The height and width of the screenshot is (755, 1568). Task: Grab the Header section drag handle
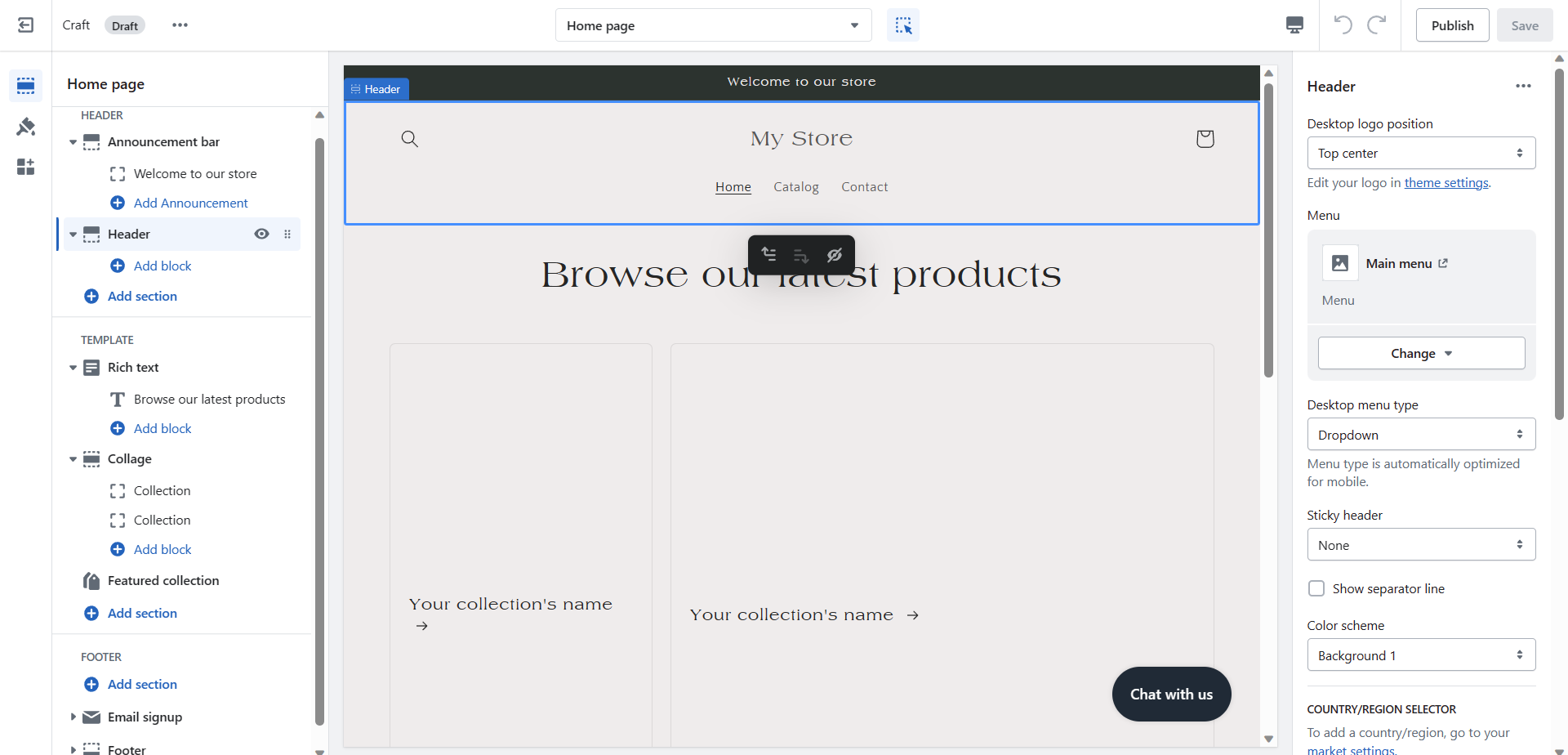coord(287,234)
